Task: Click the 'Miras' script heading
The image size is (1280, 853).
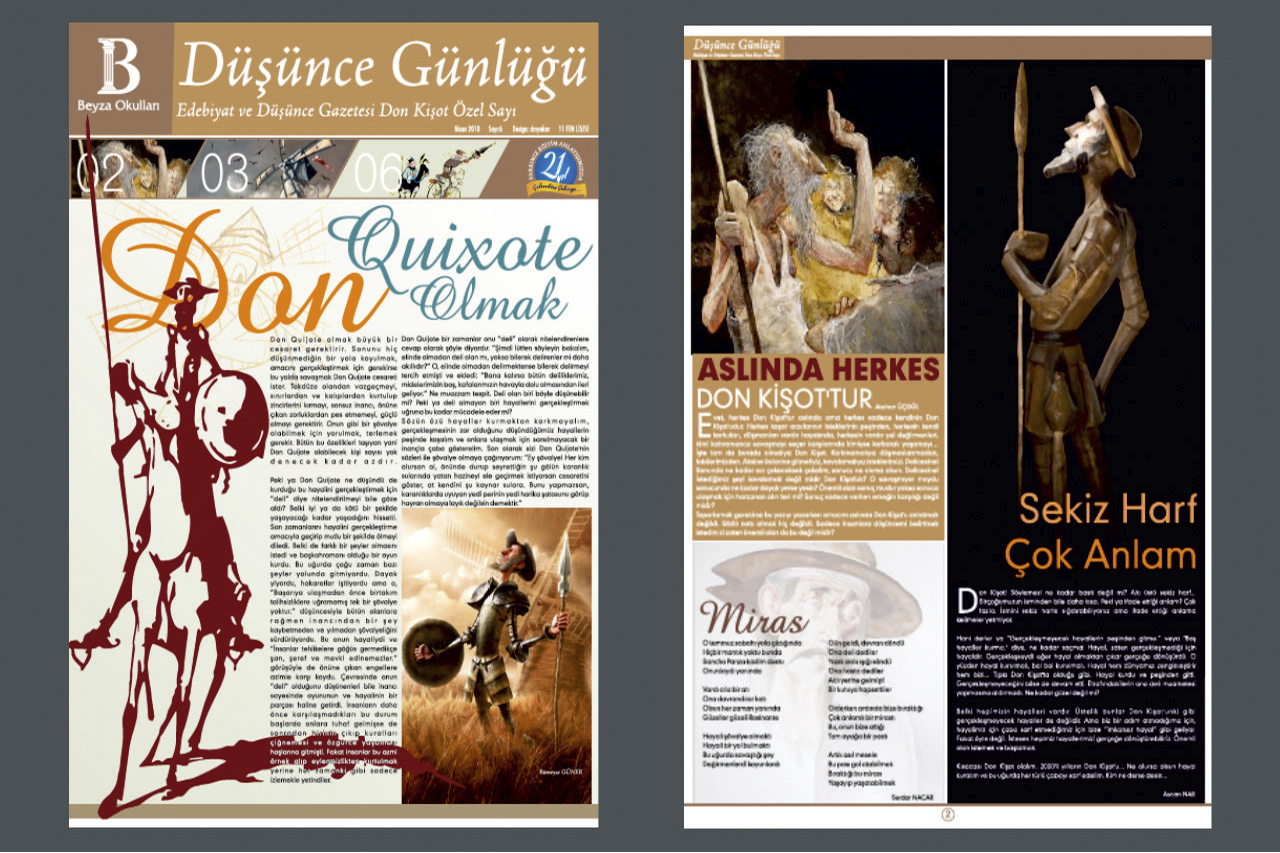Action: pos(754,618)
